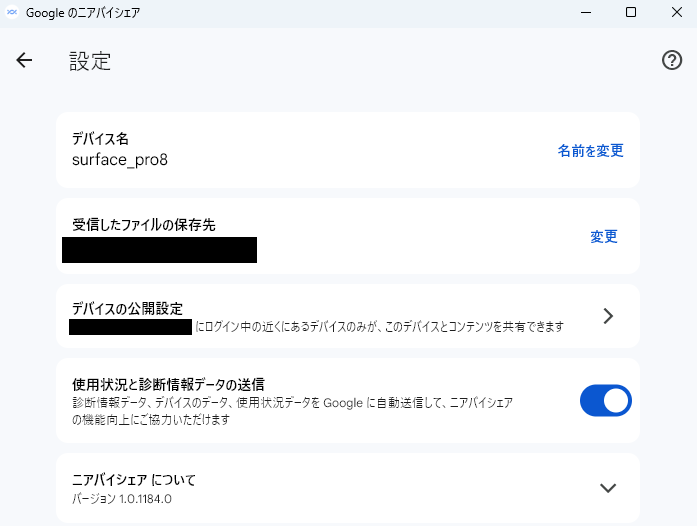Go back using the left arrow icon
Viewport: 697px width, 526px height.
[x=24, y=60]
